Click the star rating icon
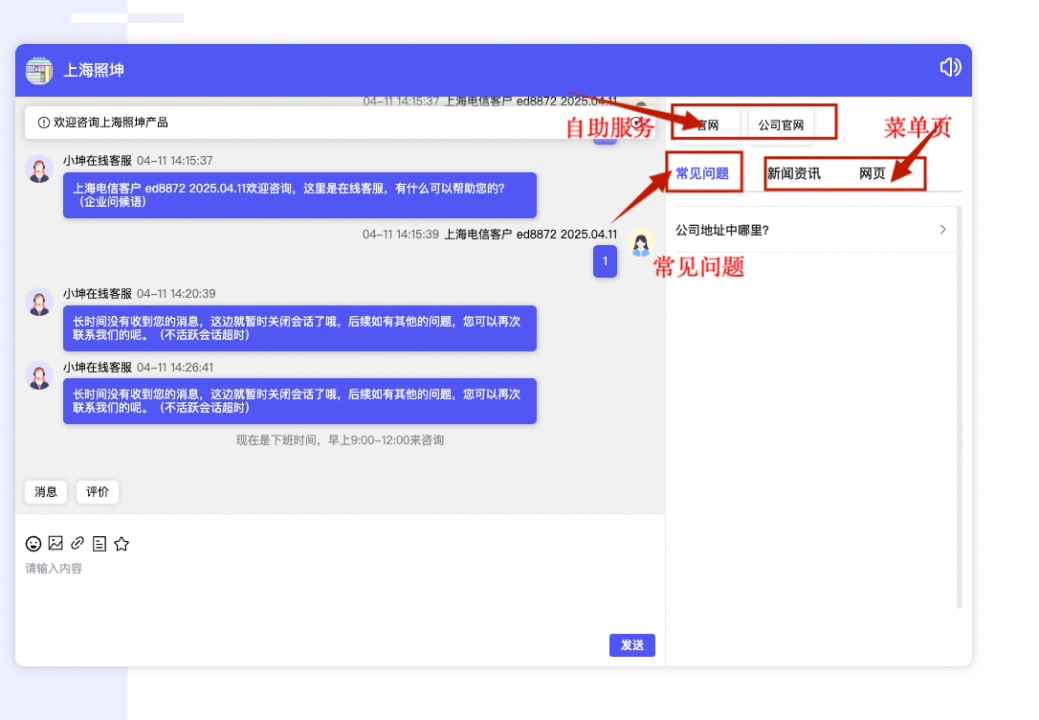 [121, 544]
